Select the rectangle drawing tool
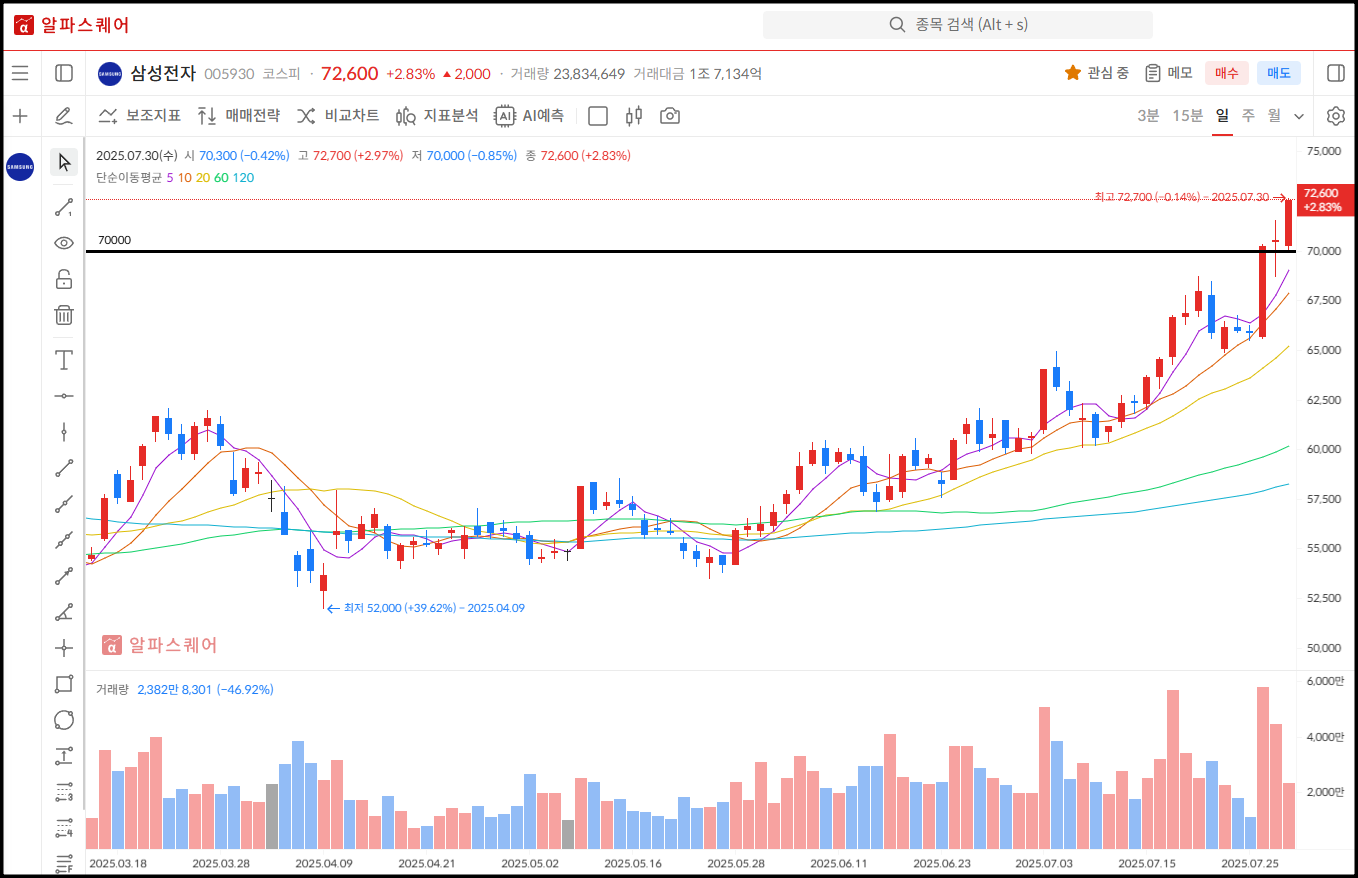This screenshot has width=1358, height=878. (x=64, y=684)
